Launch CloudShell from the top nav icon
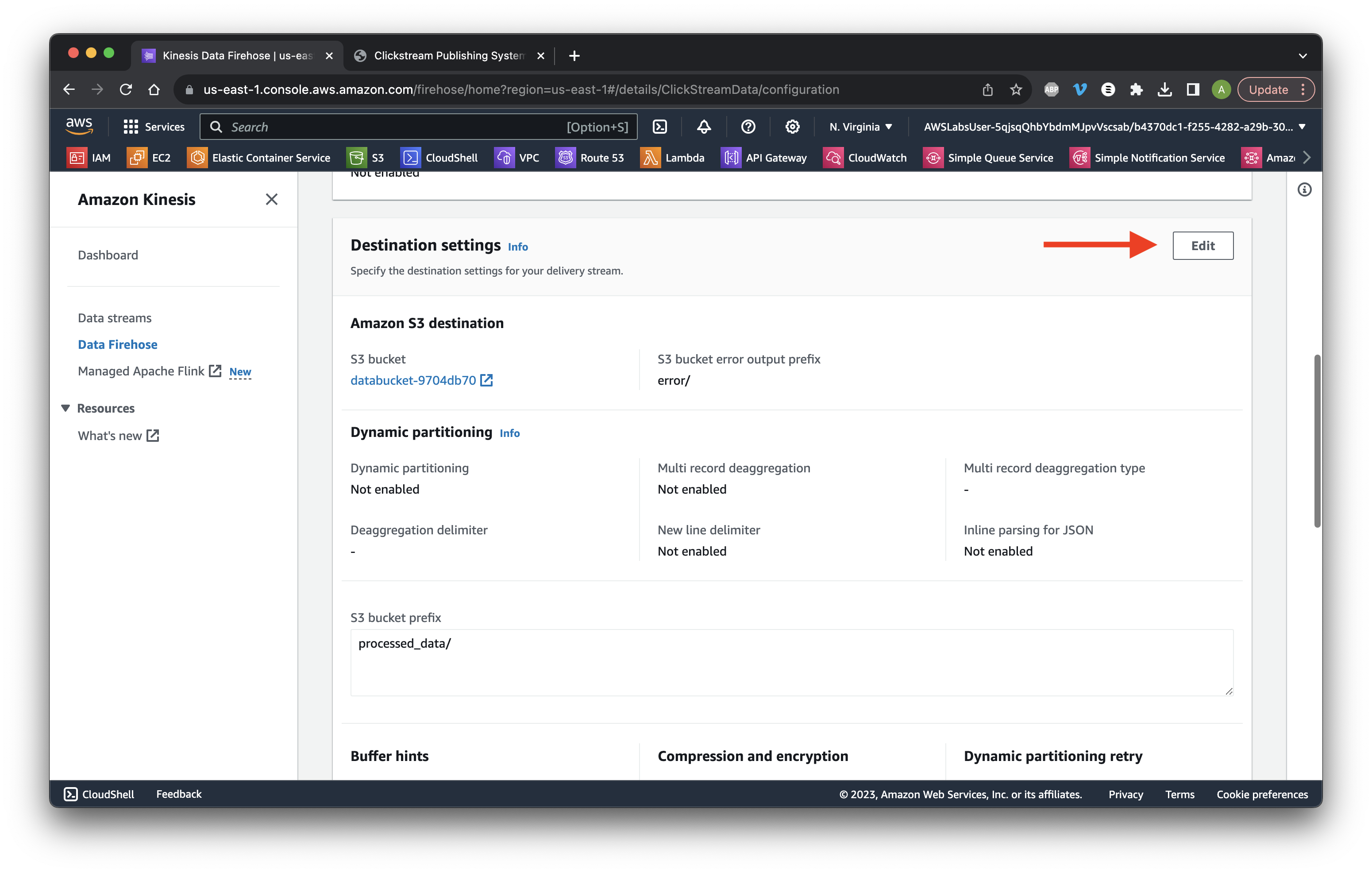 (x=660, y=127)
